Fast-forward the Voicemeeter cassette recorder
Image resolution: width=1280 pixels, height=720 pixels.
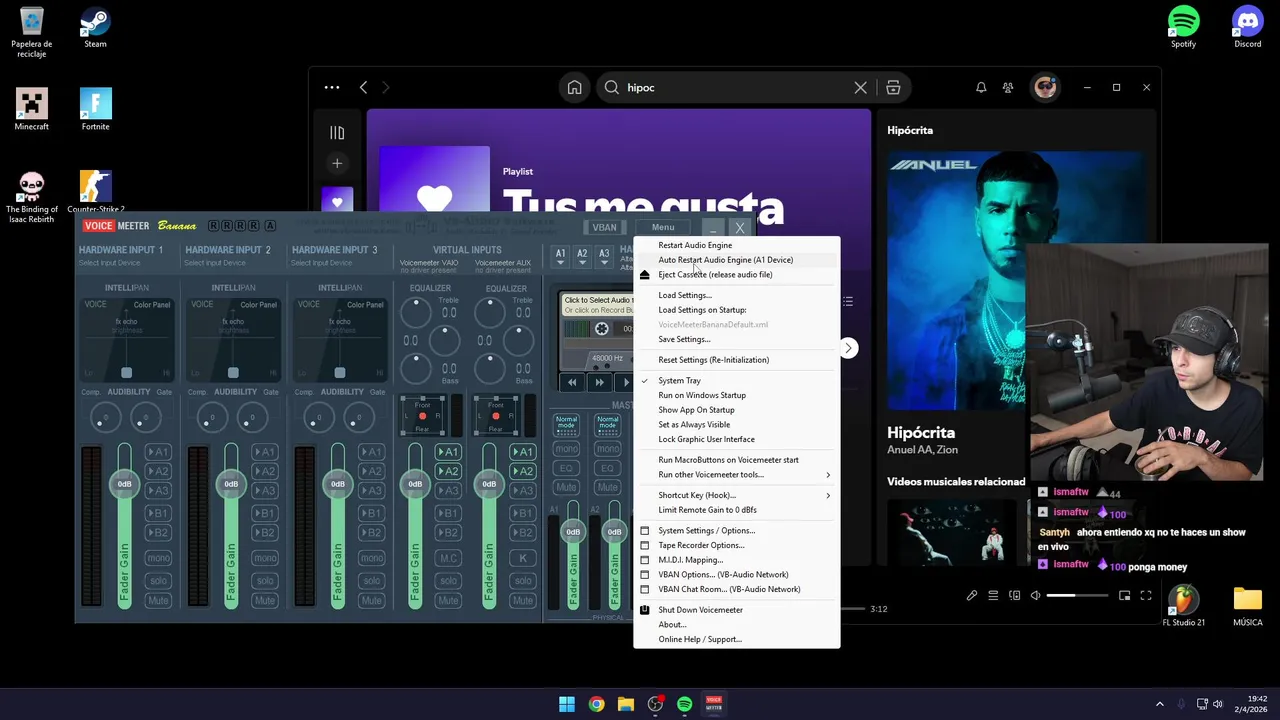click(599, 382)
